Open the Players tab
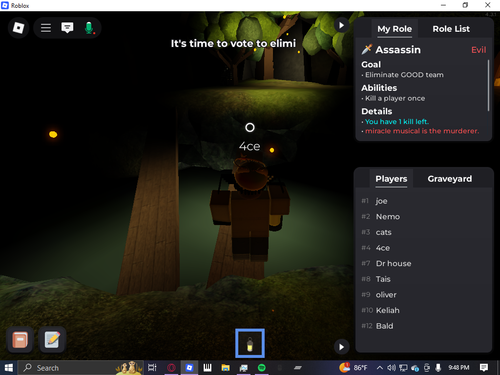Screen dimensions: 500x375 point(391,179)
